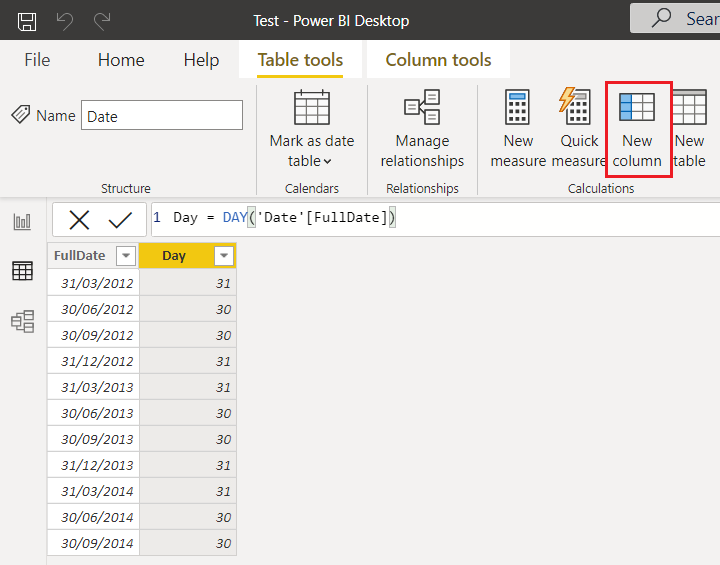Click the New column button
This screenshot has height=565, width=720.
(x=638, y=130)
